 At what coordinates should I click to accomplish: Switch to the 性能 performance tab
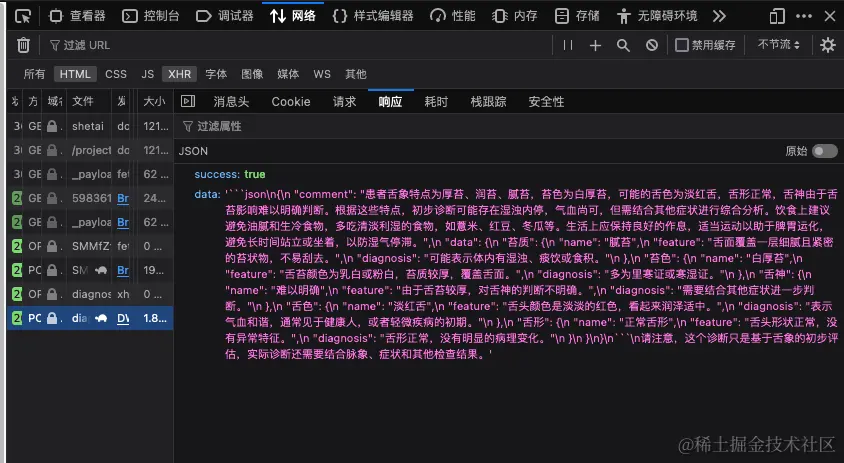pos(453,16)
